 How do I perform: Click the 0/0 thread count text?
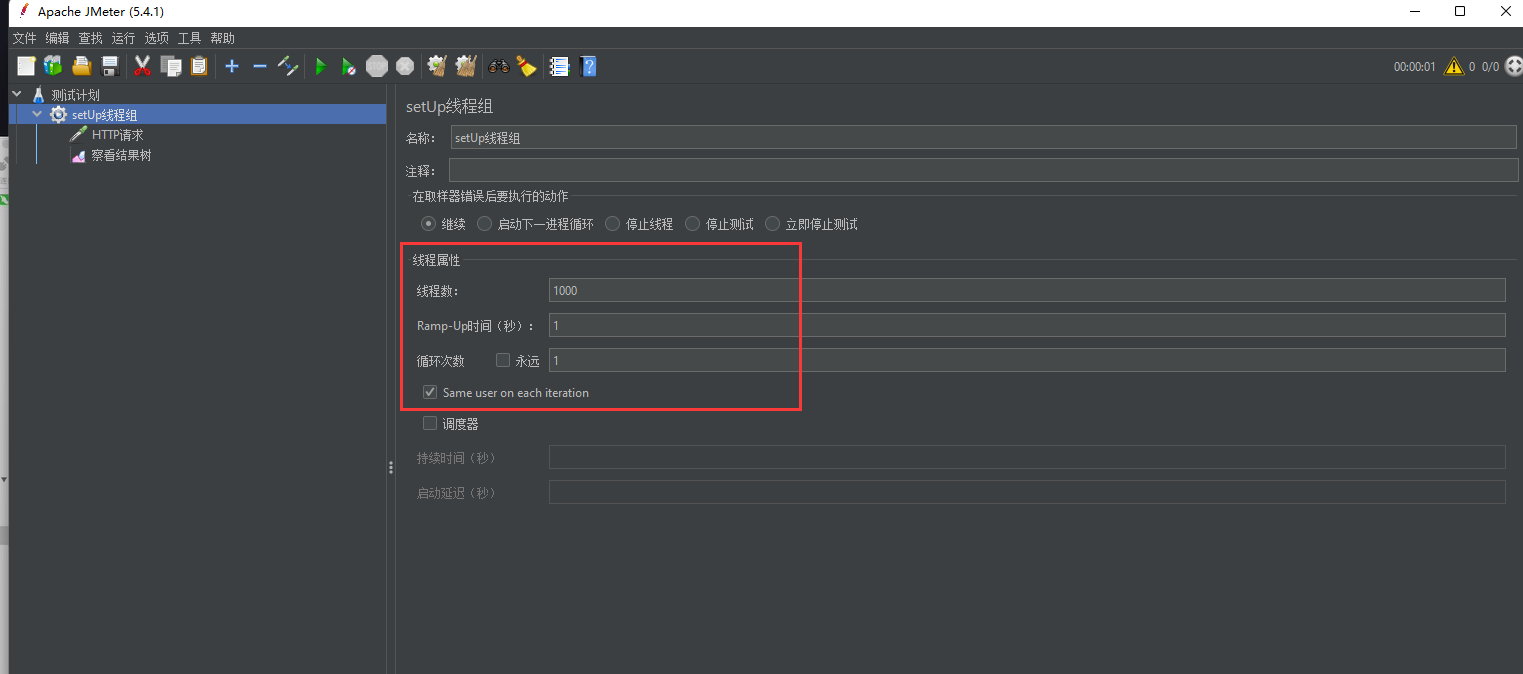tap(1490, 67)
